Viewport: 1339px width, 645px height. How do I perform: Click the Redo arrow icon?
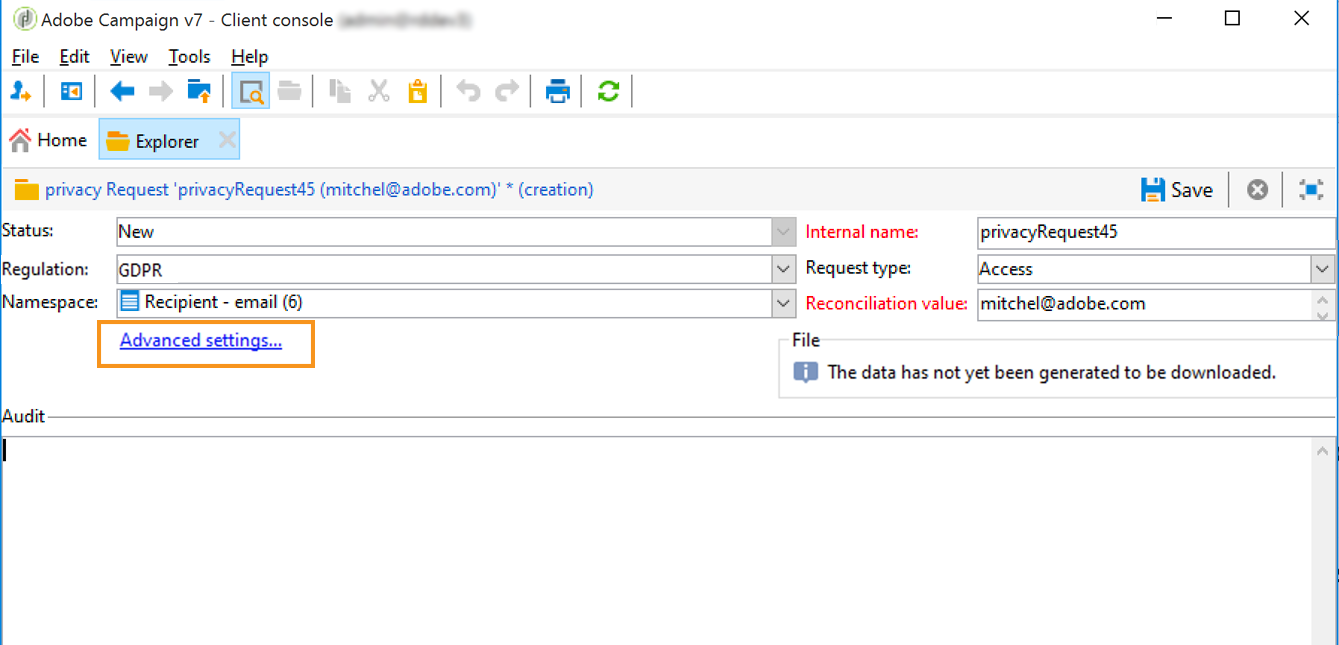click(507, 92)
